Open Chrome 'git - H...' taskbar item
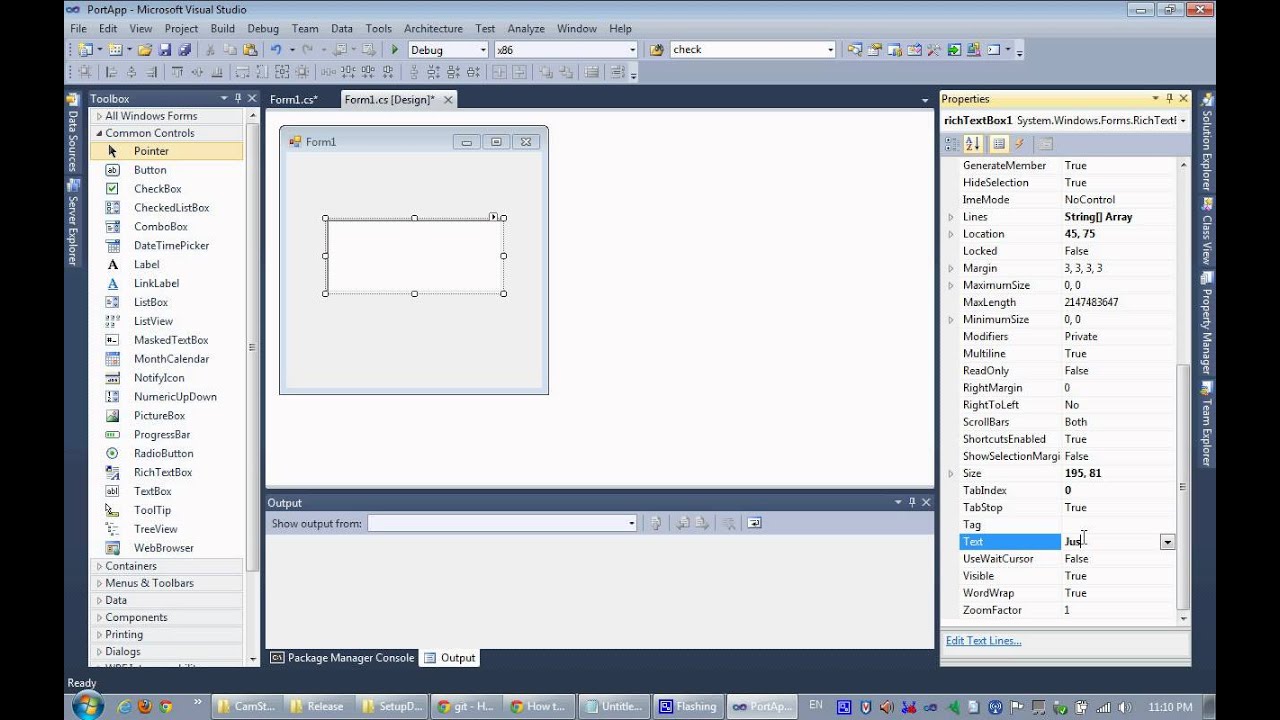 (x=465, y=706)
